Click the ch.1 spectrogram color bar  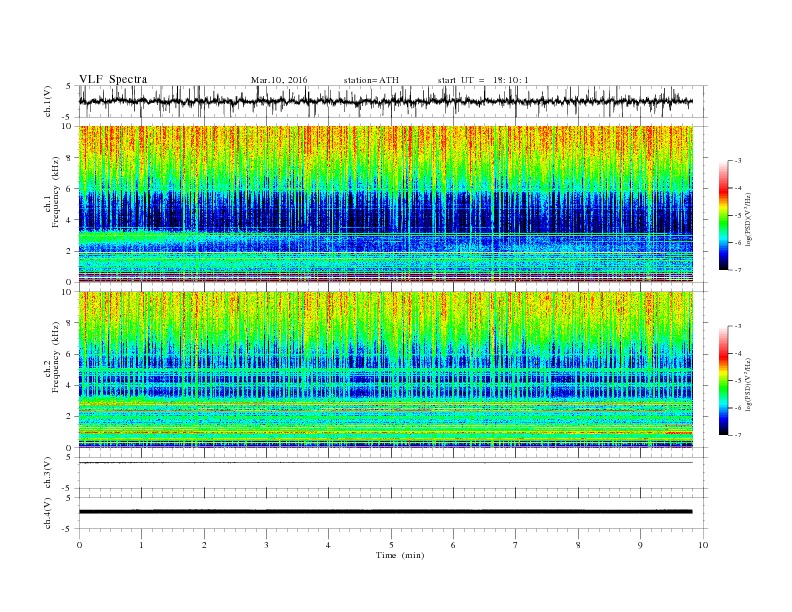coord(724,215)
